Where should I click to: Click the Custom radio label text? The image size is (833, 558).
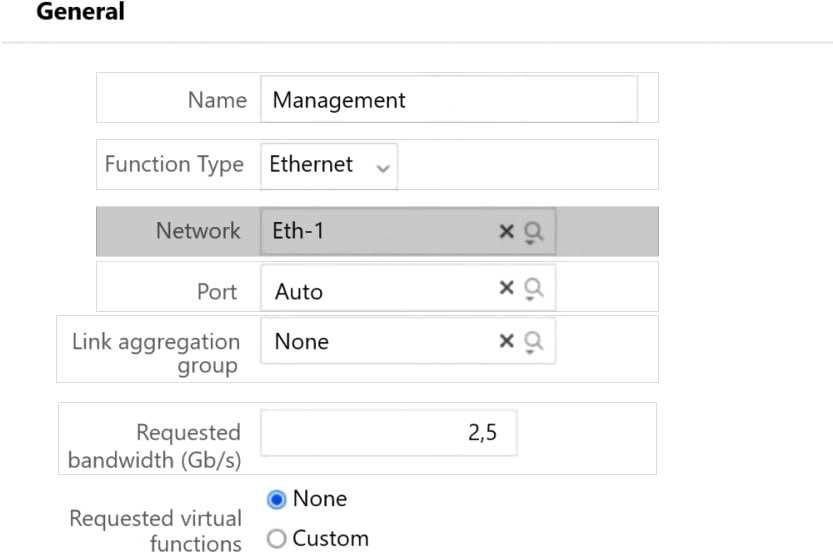(x=330, y=539)
